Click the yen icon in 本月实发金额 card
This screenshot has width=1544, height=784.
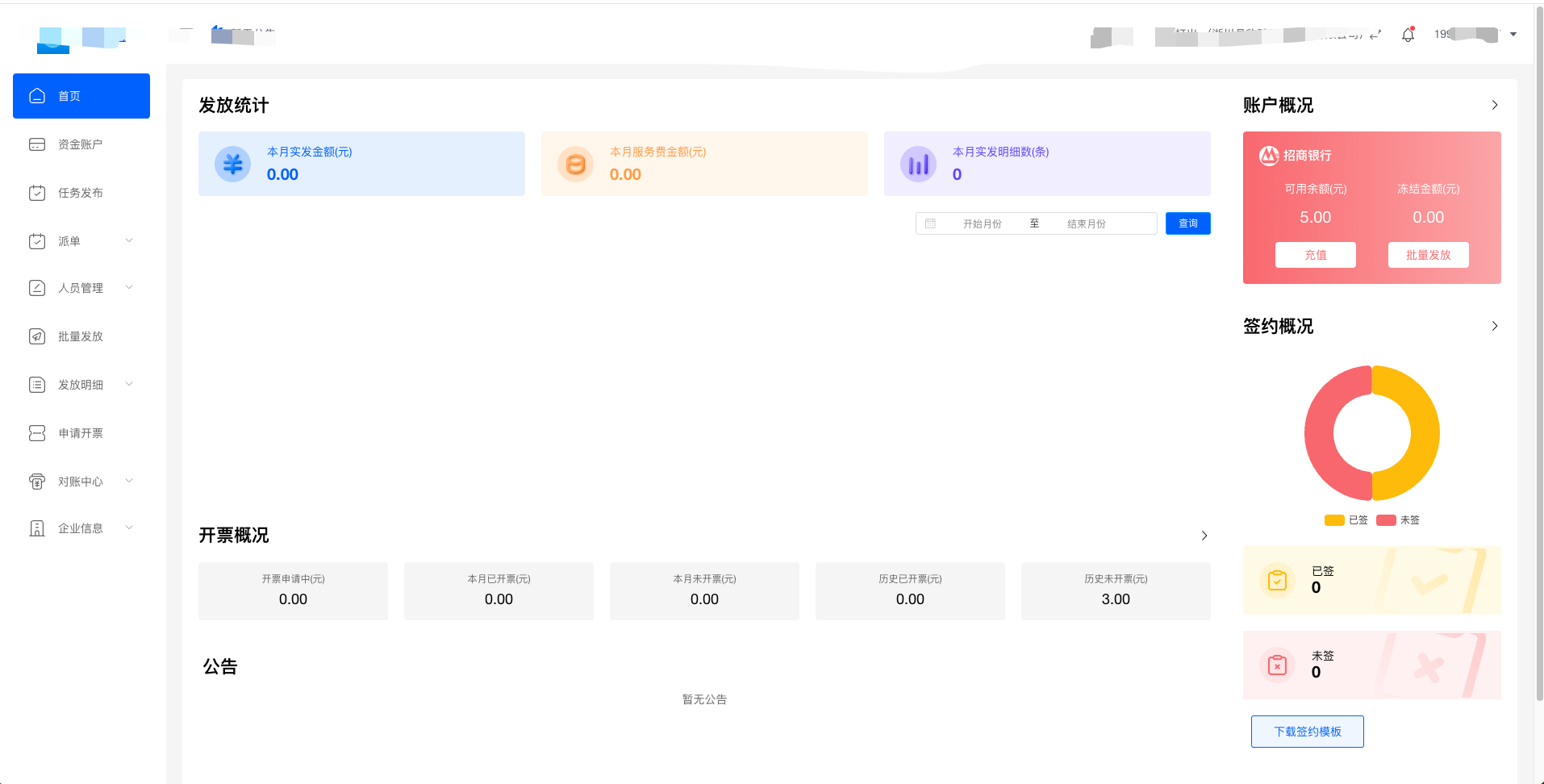tap(232, 165)
